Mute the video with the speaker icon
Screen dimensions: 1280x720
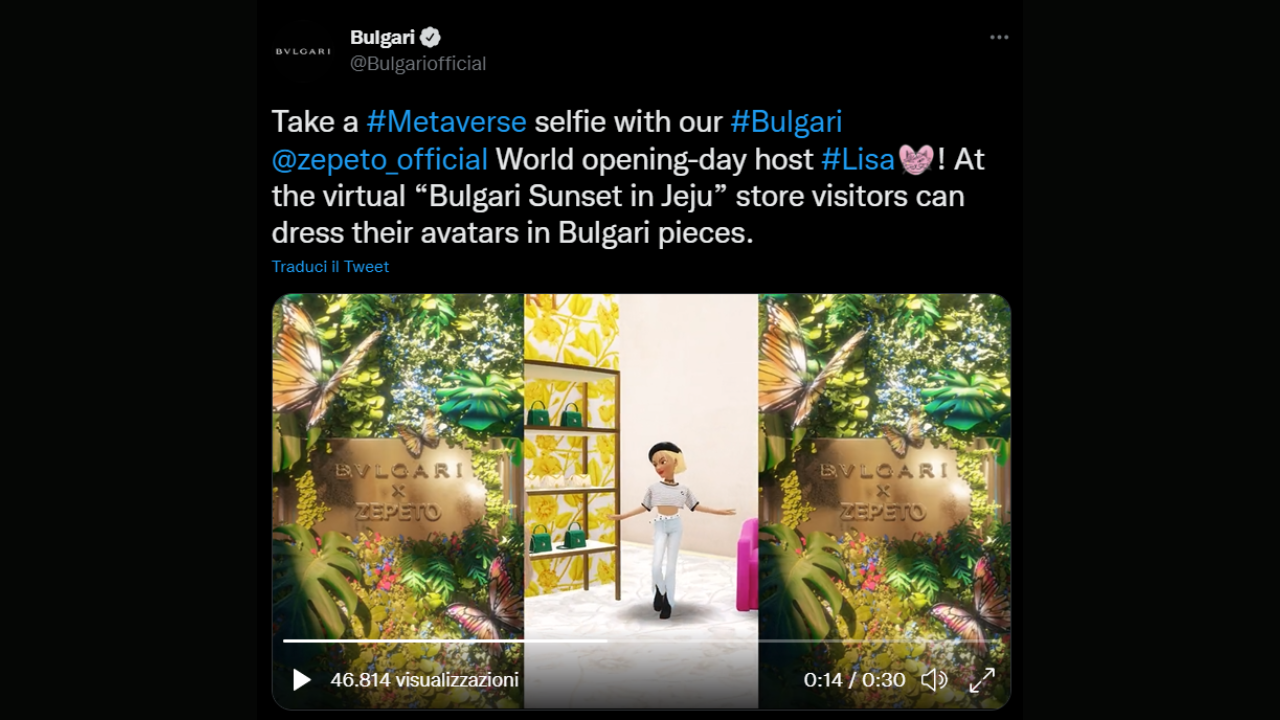934,680
